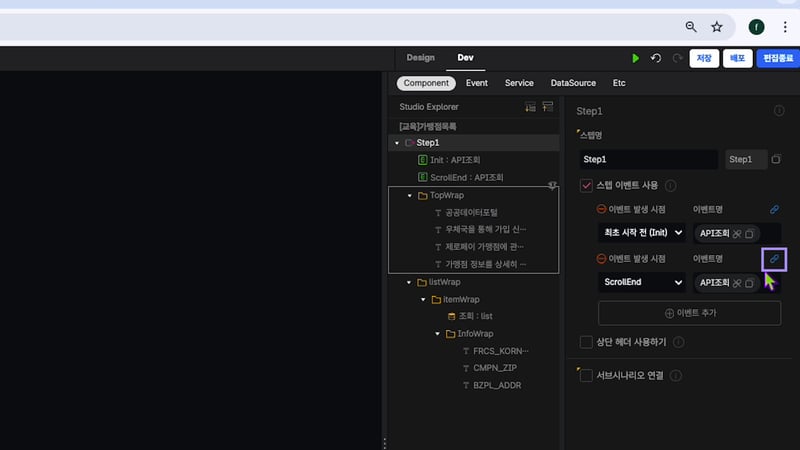Click the panel divider handle dots
This screenshot has height=450, width=800.
[384, 443]
